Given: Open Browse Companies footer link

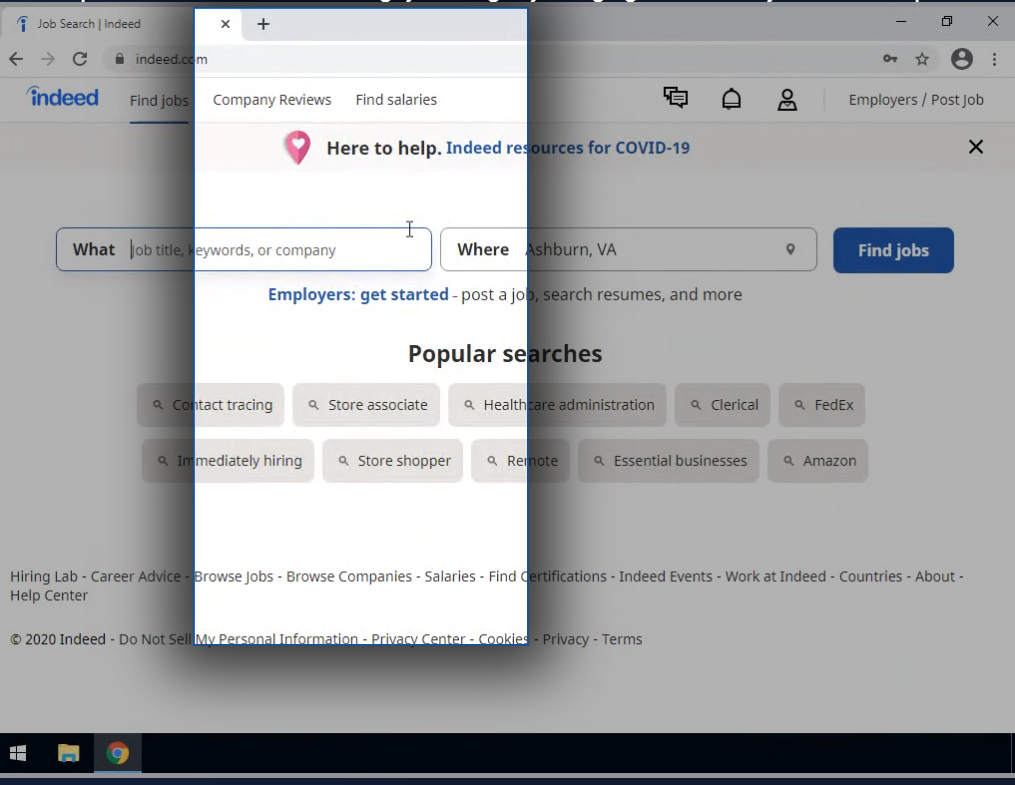Looking at the screenshot, I should 349,577.
